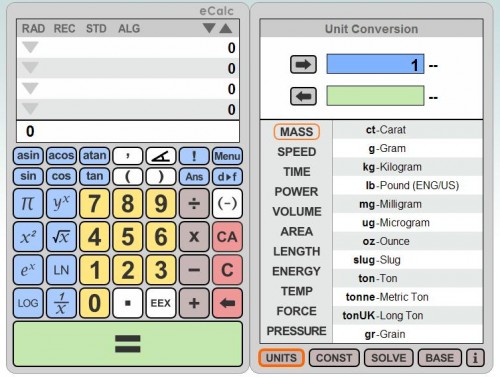Click the large equals button
500x377 pixels.
128,344
